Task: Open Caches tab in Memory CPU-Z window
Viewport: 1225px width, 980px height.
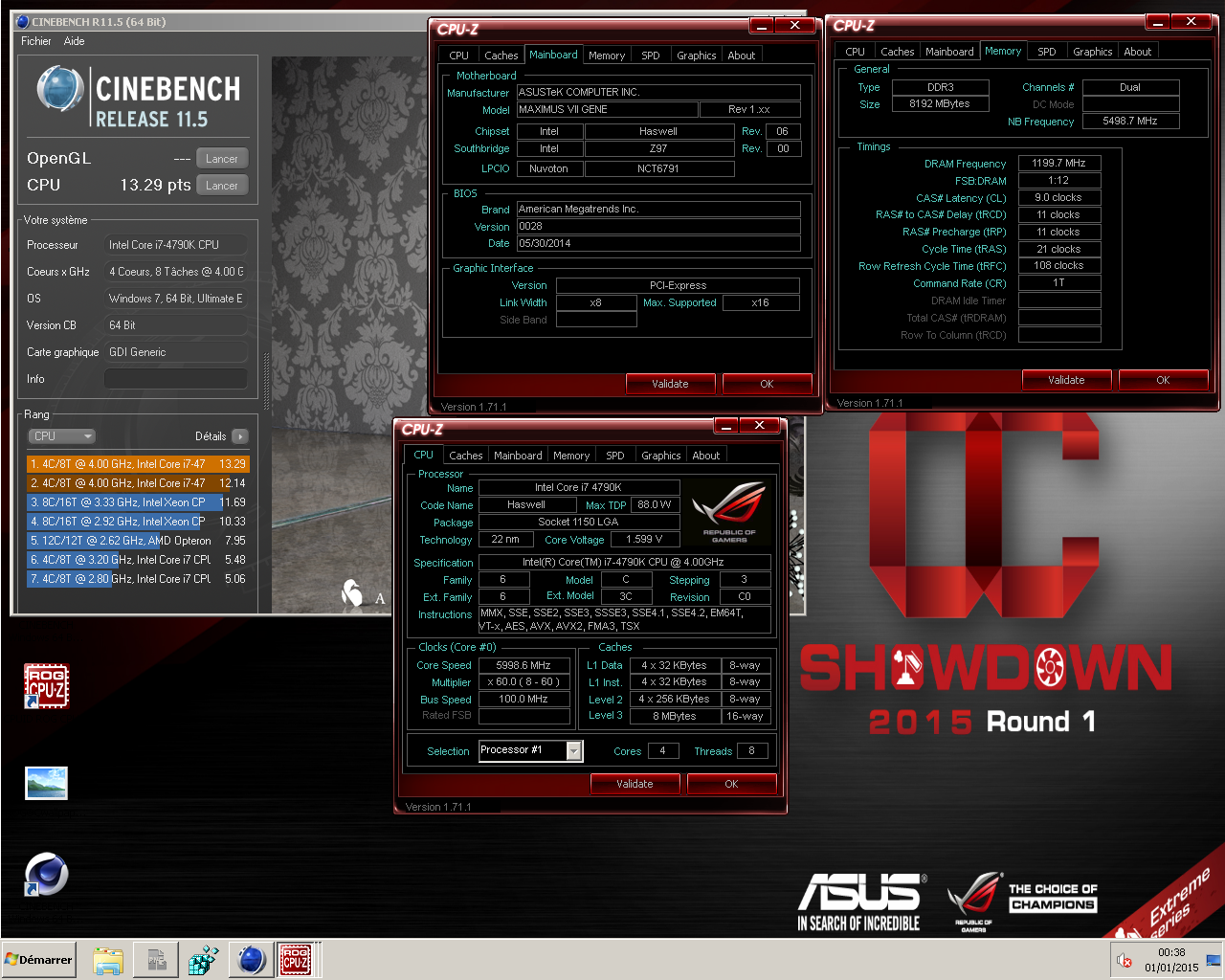Action: pyautogui.click(x=898, y=52)
